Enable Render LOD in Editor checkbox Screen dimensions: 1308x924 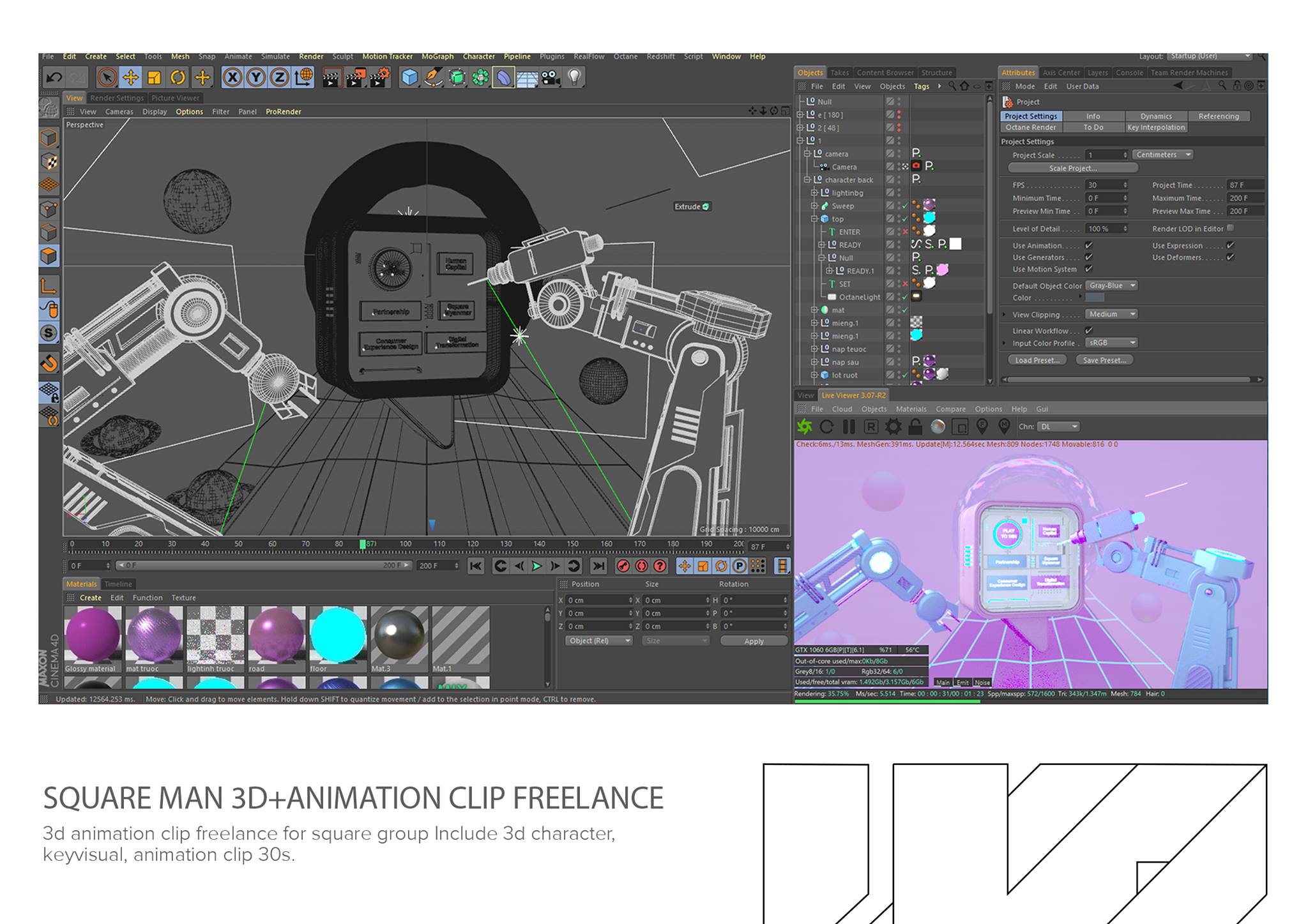(1231, 228)
